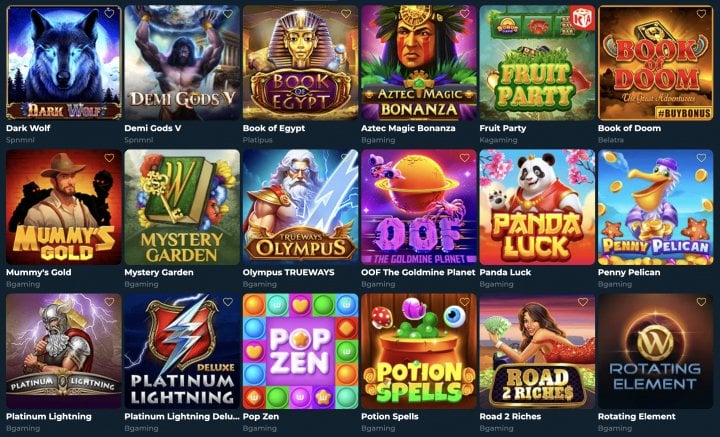Favorite Rotating Element via heart icon
Image resolution: width=720 pixels, height=437 pixels.
click(701, 302)
